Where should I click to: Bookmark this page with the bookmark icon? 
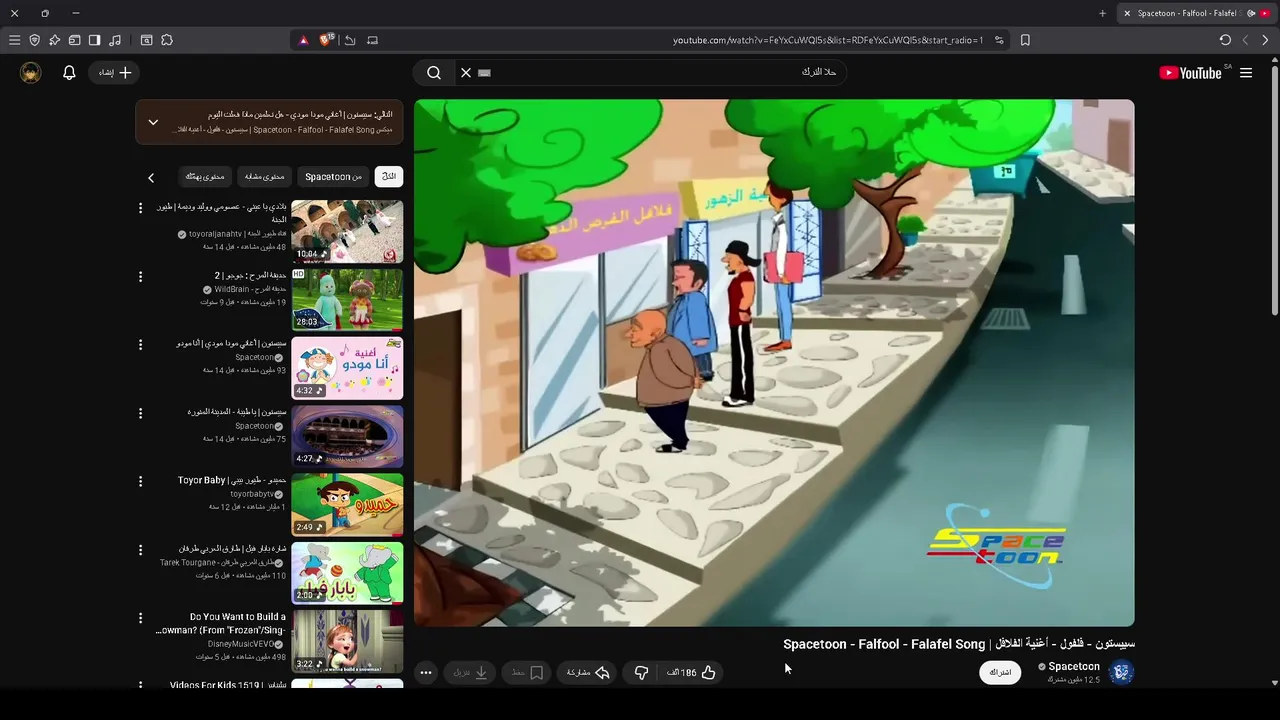[x=1025, y=40]
